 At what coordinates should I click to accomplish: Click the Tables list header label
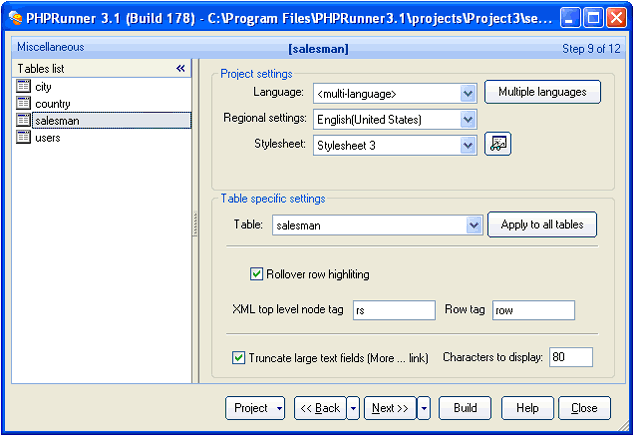41,69
